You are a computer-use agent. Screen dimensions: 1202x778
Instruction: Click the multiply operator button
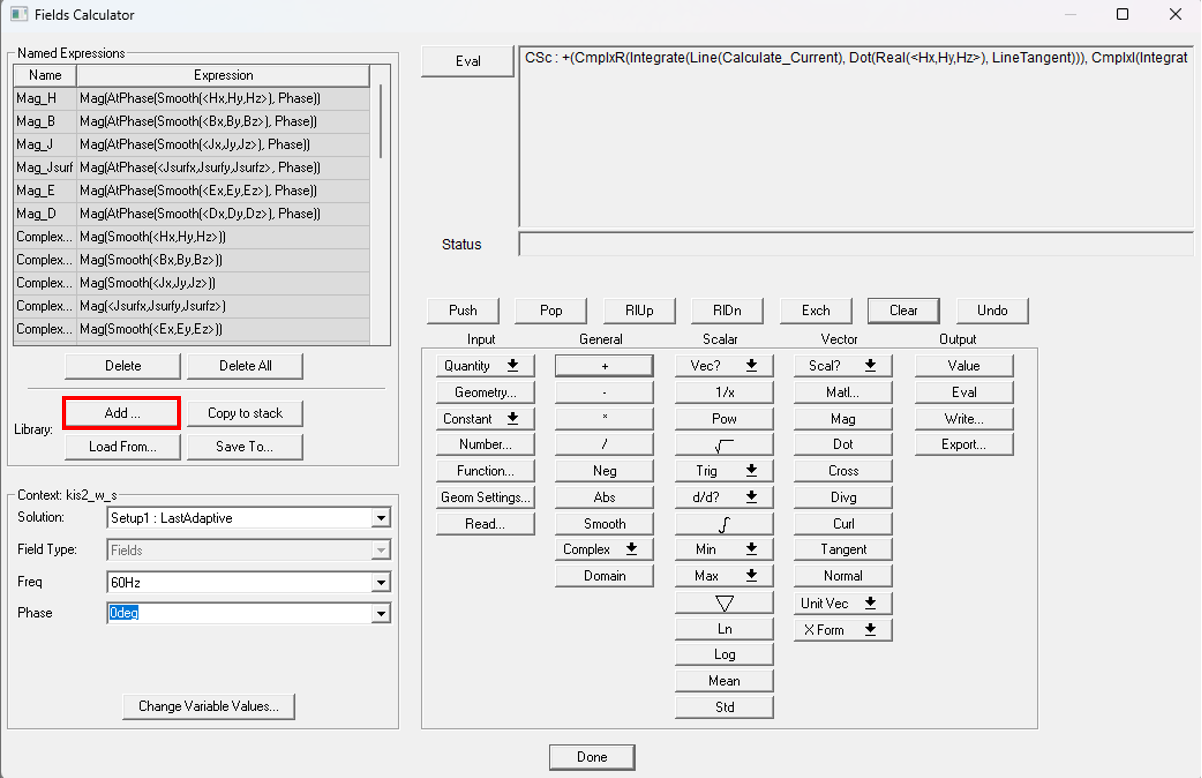(x=604, y=419)
